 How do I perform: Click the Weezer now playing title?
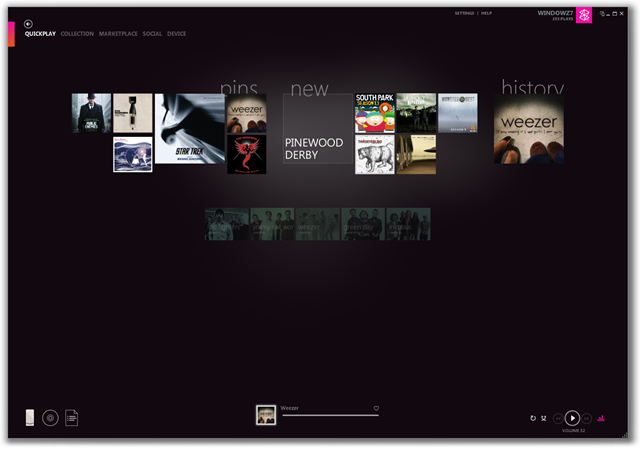[289, 408]
